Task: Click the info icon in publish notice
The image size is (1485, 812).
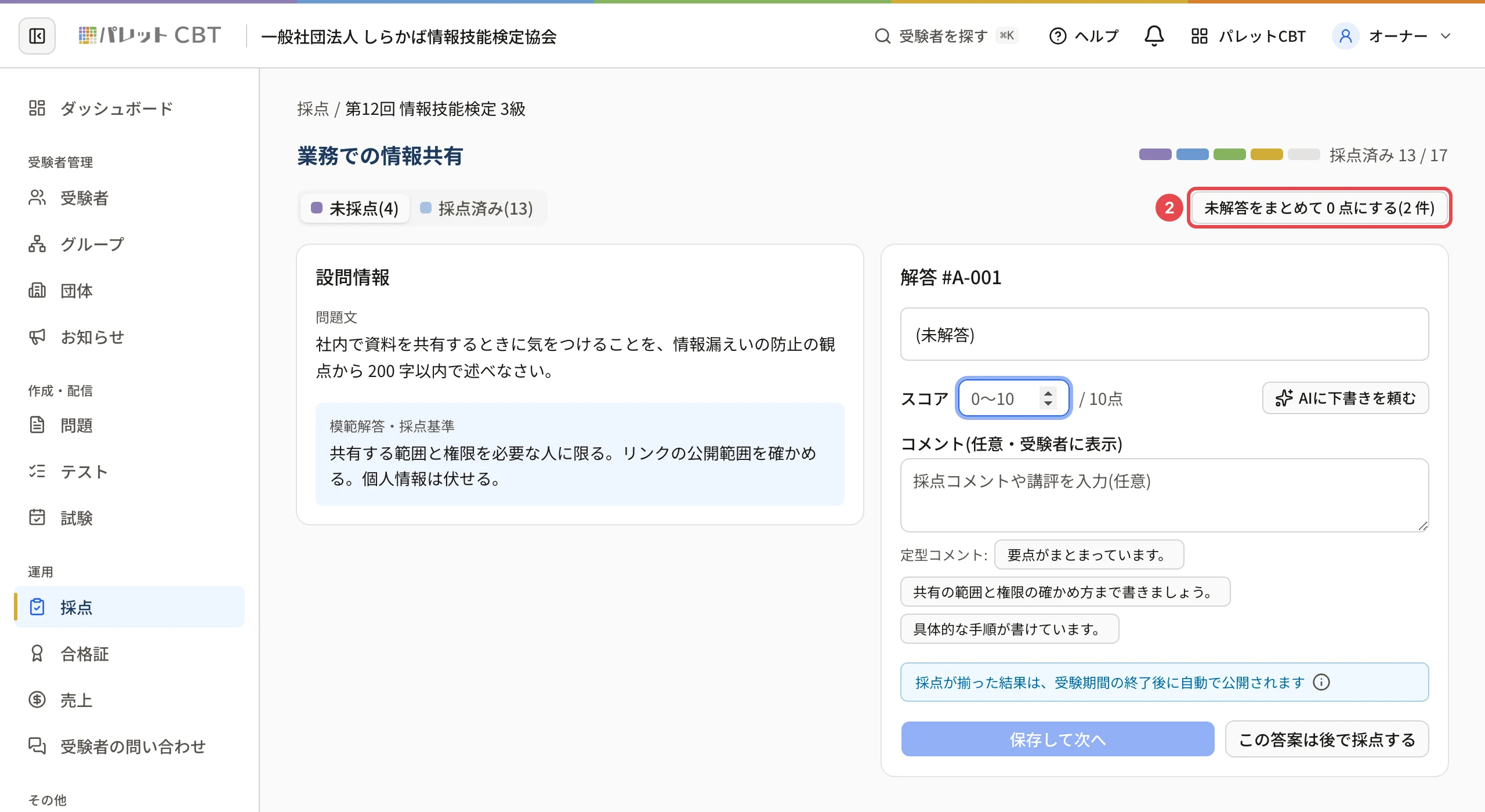Action: point(1321,682)
